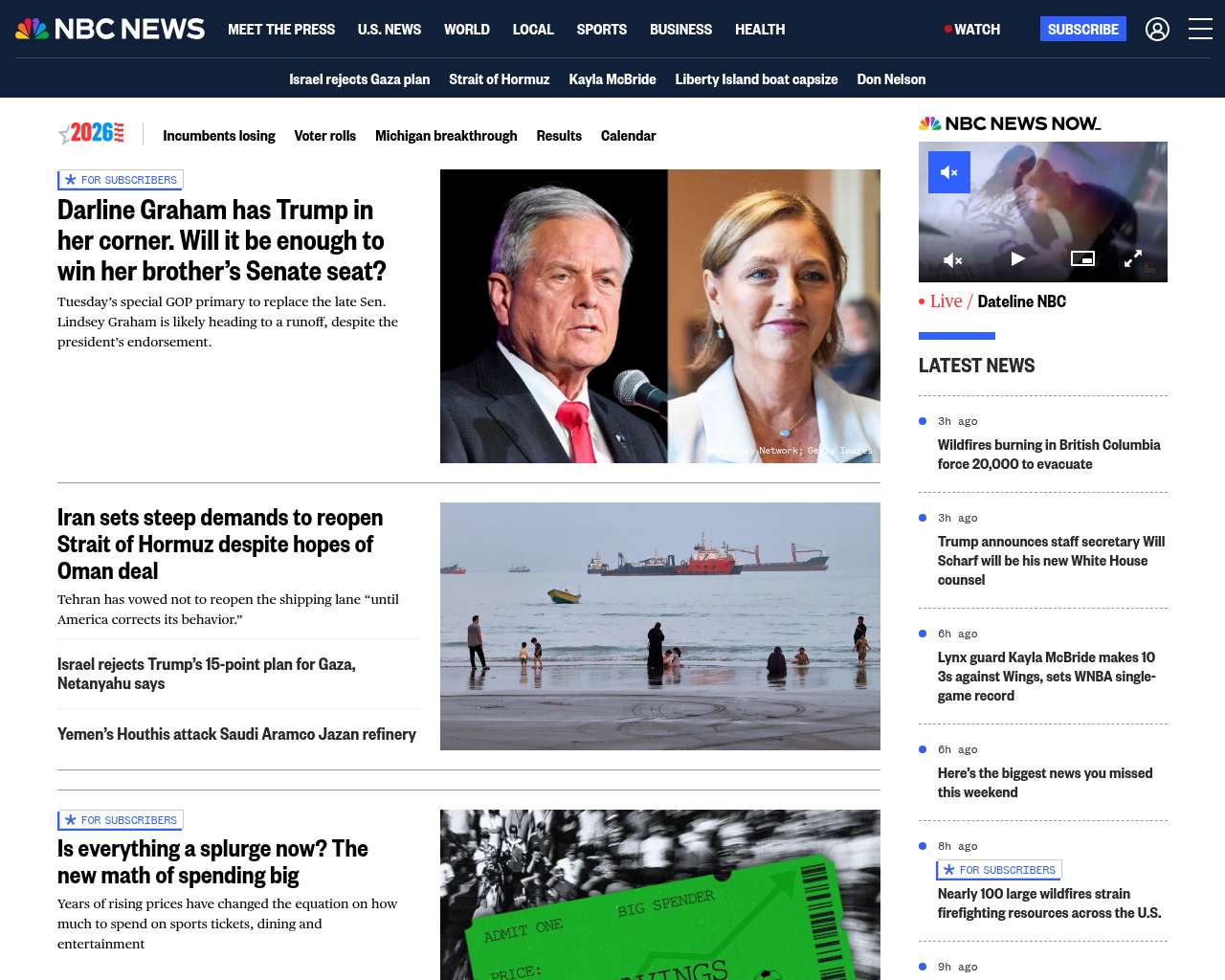Screen dimensions: 1225x980
Task: Open Don Nelson trending topic
Action: (x=891, y=79)
